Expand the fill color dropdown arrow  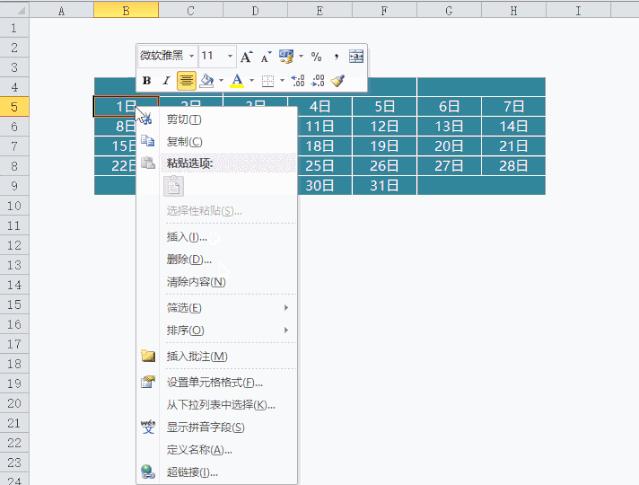221,81
